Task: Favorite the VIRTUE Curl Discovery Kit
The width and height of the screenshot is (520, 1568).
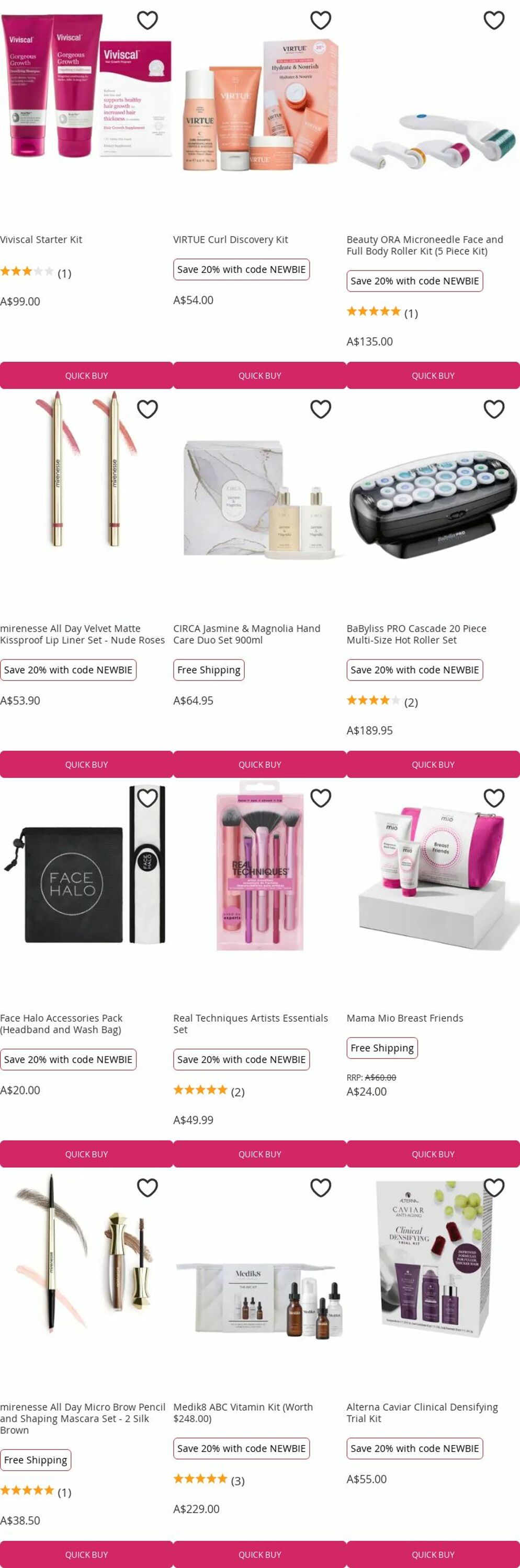Action: point(321,20)
